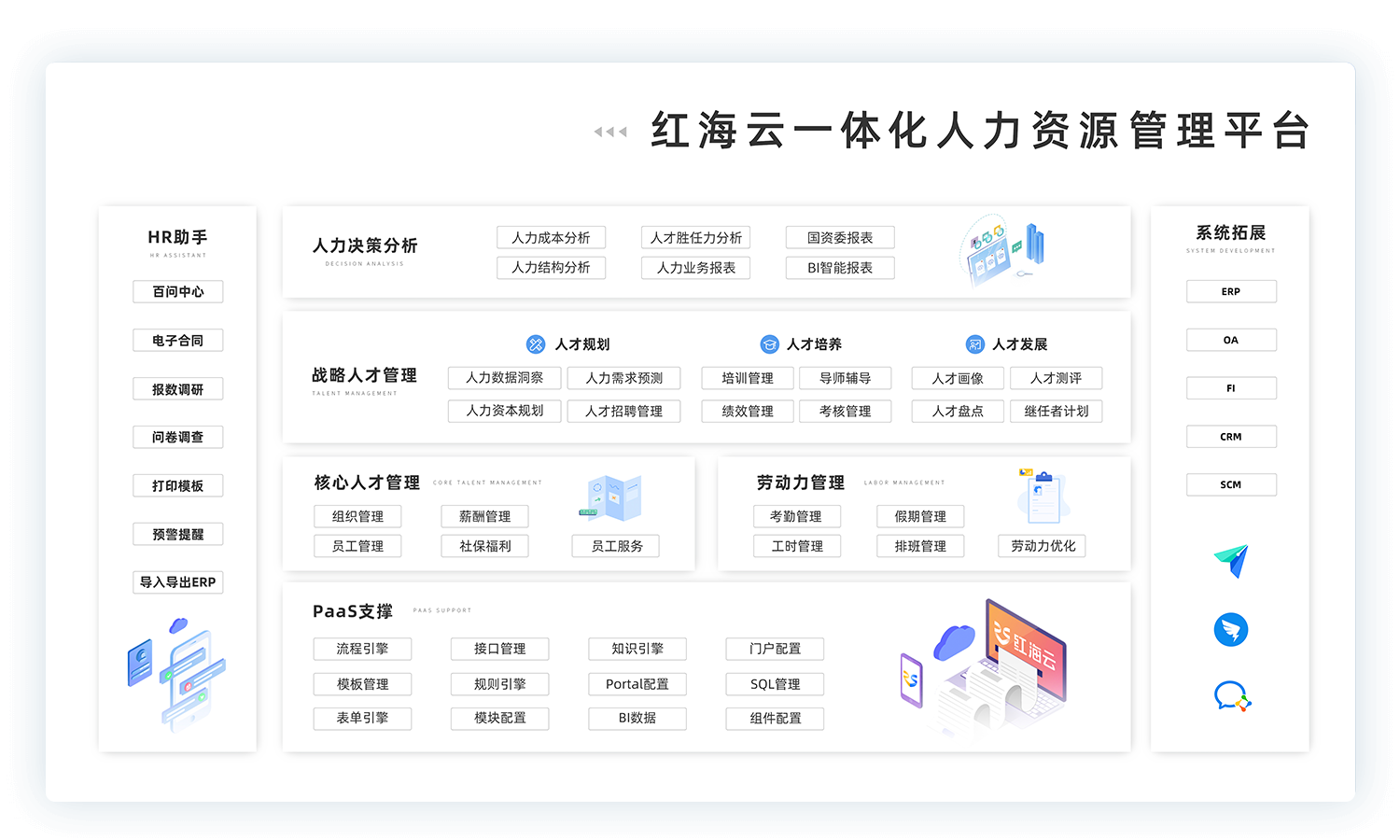
Task: Open 人力结构分析
Action: pos(552,268)
